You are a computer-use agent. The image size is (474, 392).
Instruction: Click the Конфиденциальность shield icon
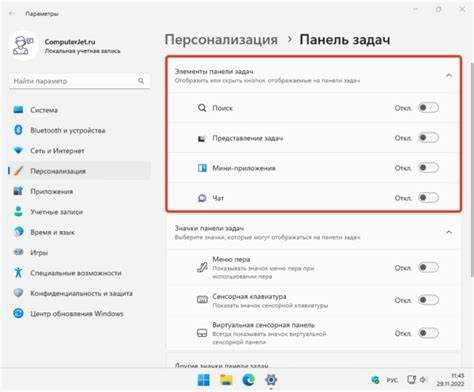click(x=18, y=293)
